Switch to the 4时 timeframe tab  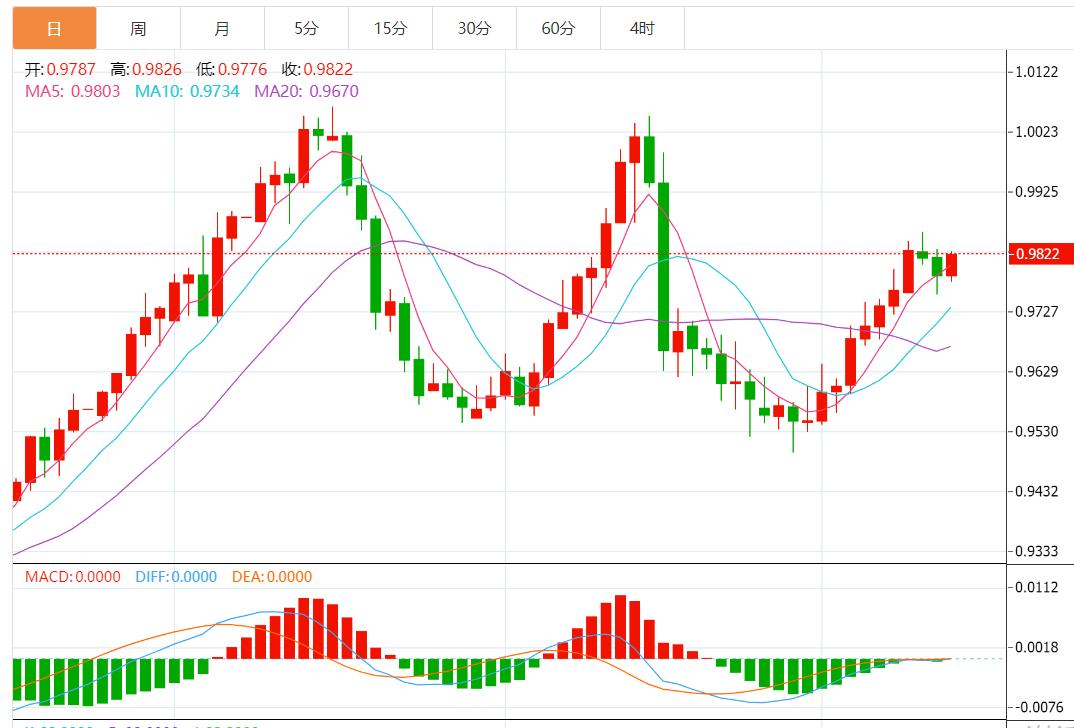(x=642, y=29)
